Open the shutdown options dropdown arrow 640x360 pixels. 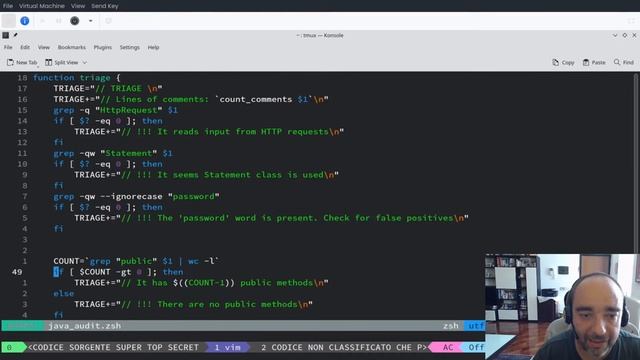click(90, 21)
